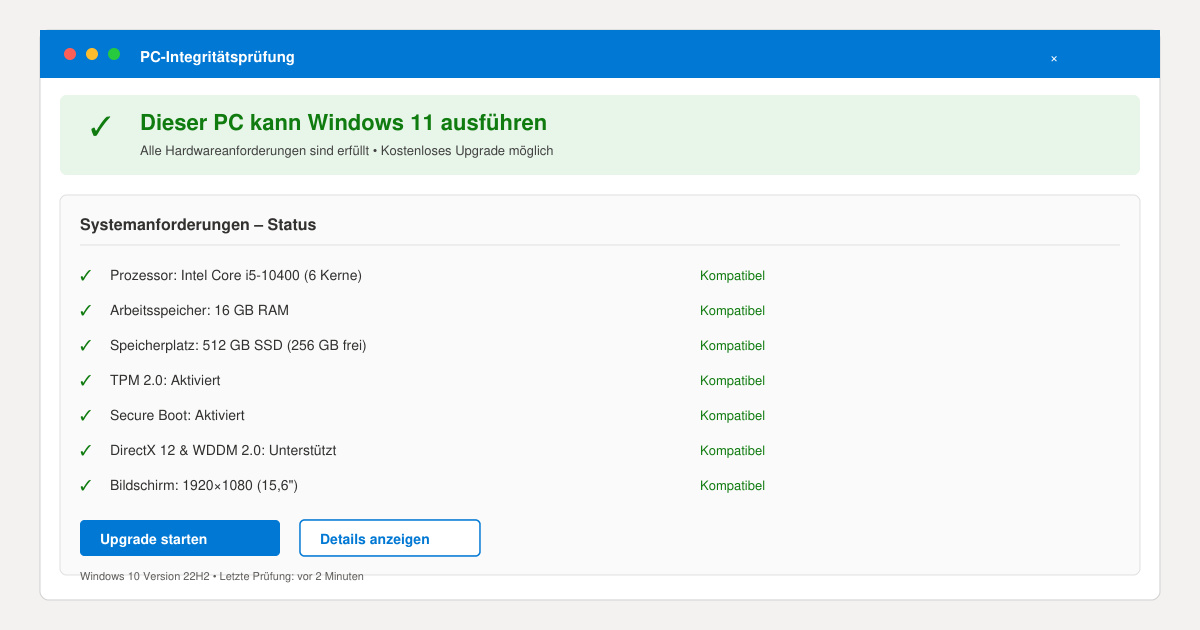Image resolution: width=1200 pixels, height=630 pixels.
Task: Select 'DirectX 12 & WDDM 2.0: Unterstützt' text
Action: pos(223,450)
